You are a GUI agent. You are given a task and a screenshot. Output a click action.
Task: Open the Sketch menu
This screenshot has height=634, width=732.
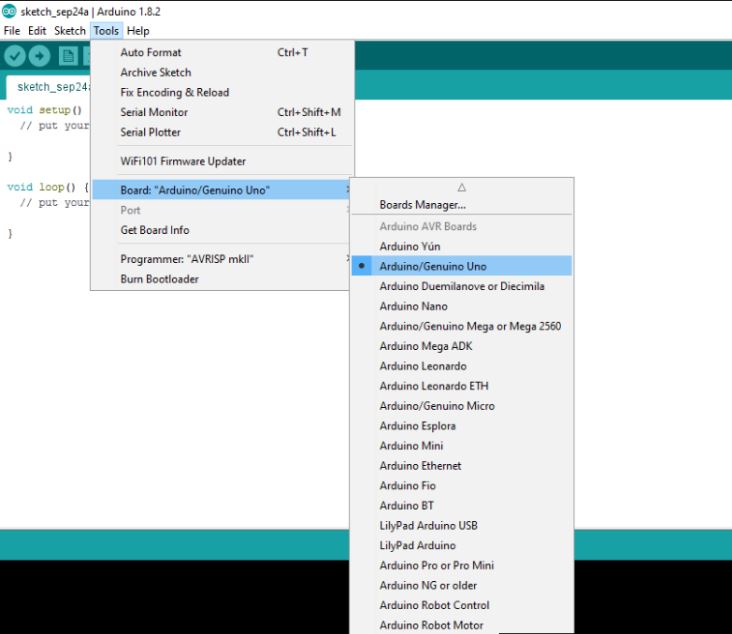70,31
